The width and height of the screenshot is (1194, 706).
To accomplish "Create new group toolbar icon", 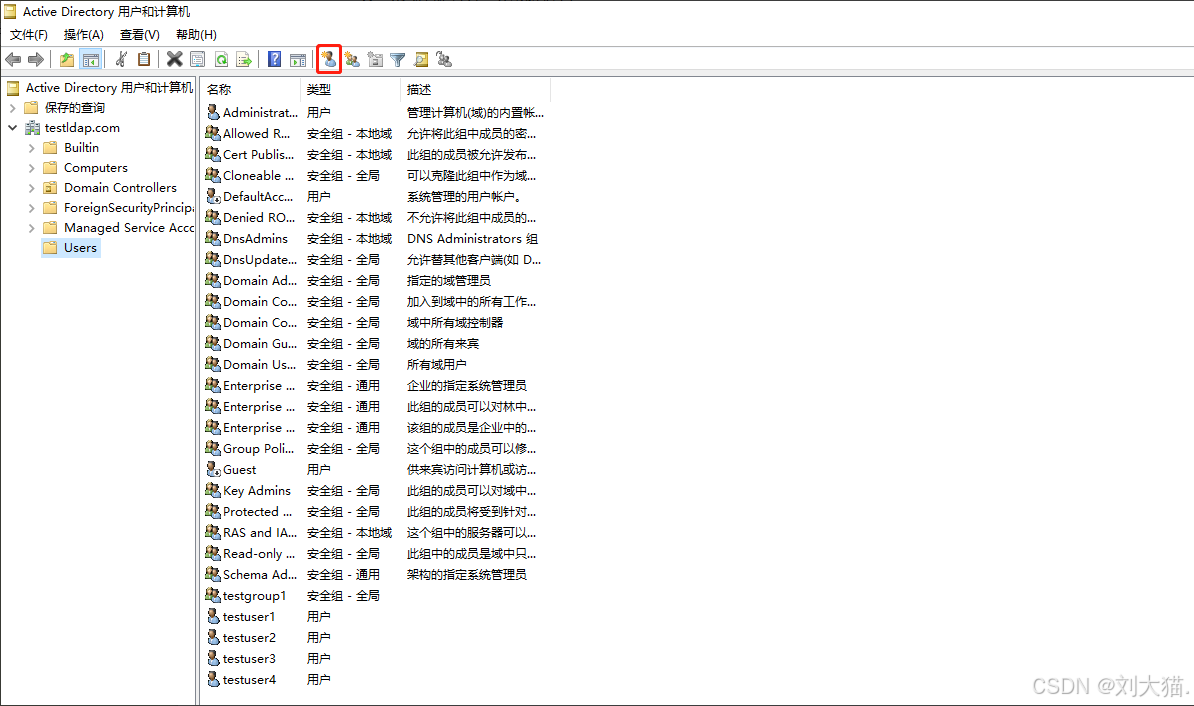I will coord(352,59).
